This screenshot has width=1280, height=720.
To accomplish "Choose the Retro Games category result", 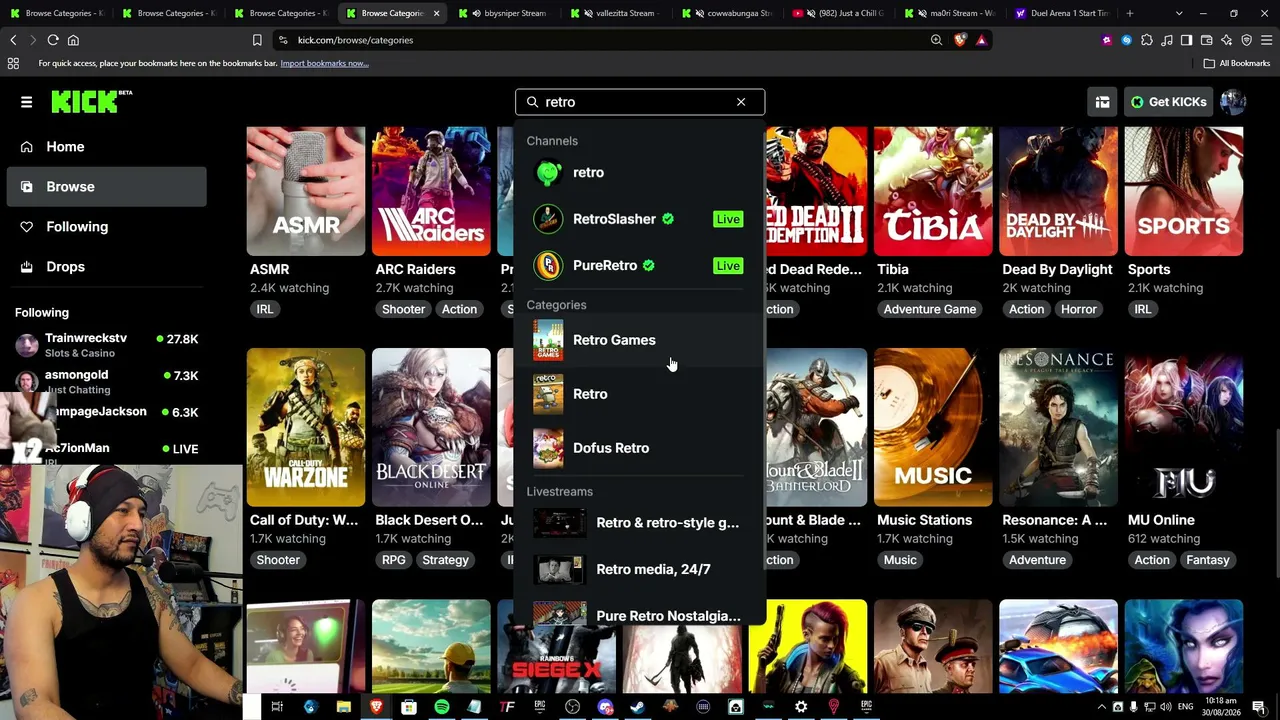I will (640, 340).
